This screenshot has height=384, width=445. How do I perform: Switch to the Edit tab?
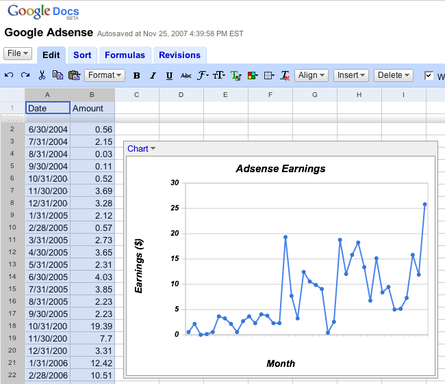tap(51, 55)
